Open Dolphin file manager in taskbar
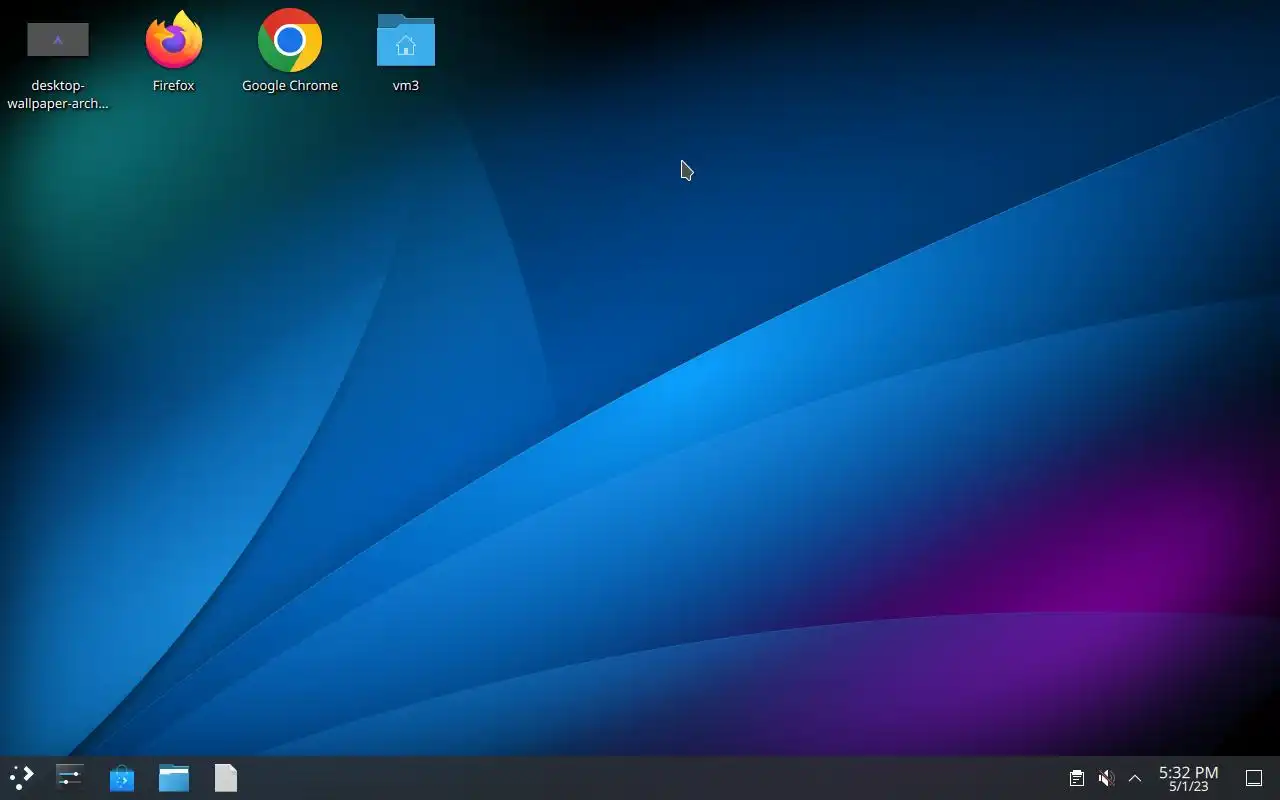Image resolution: width=1280 pixels, height=800 pixels. 174,778
